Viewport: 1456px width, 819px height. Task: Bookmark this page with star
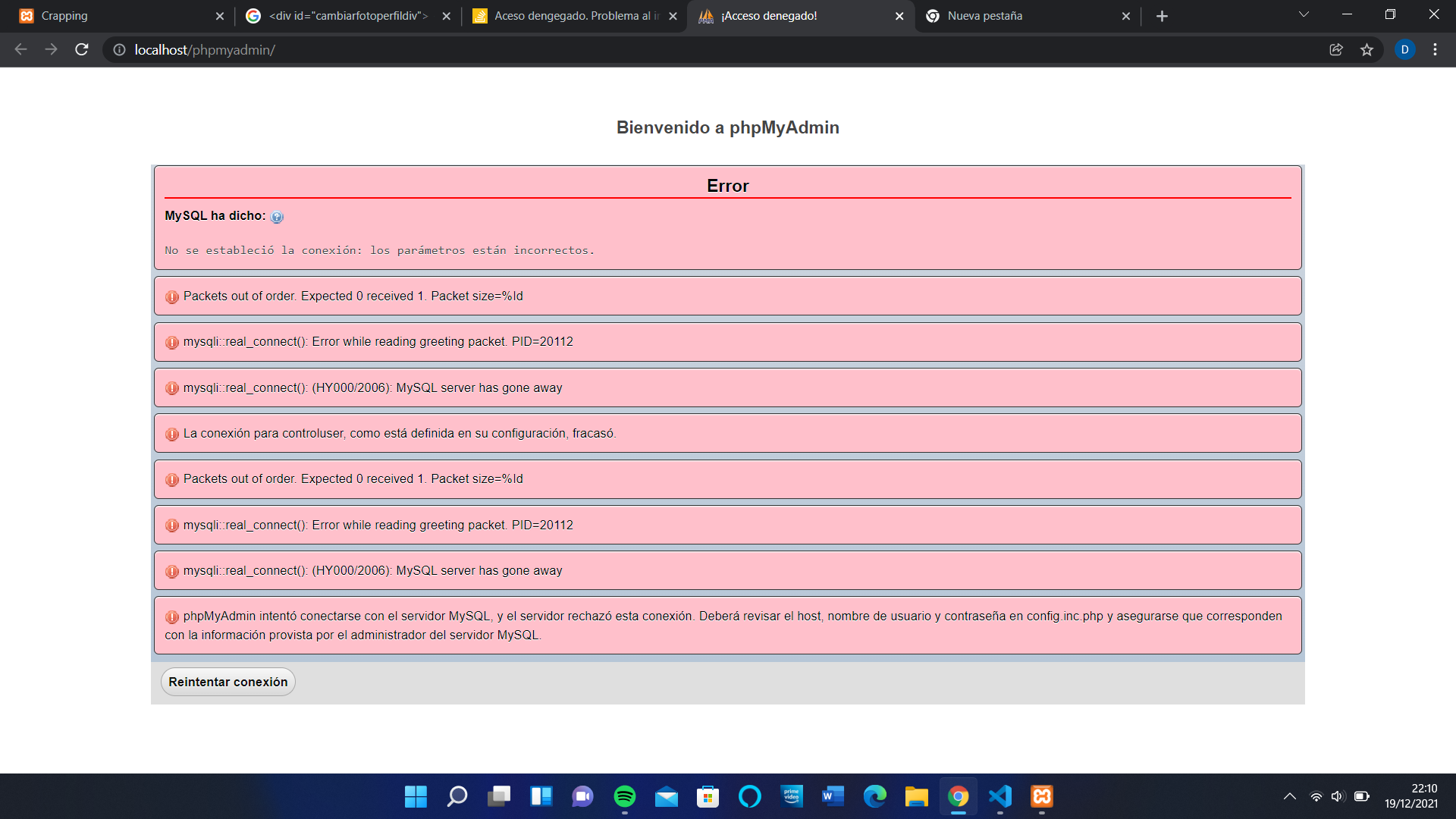point(1367,49)
